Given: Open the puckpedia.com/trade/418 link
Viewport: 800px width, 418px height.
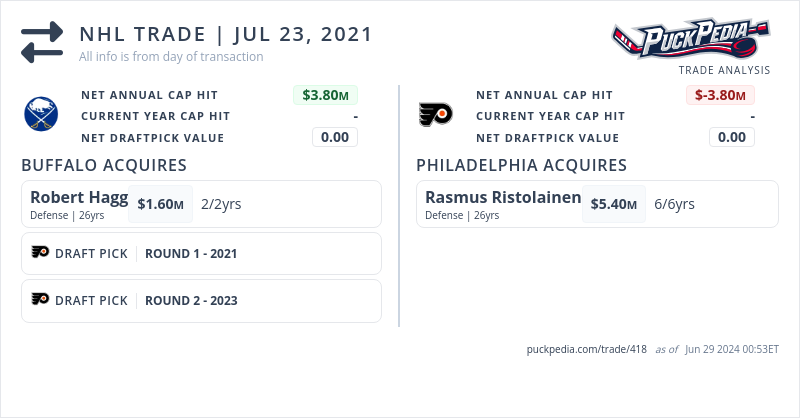Looking at the screenshot, I should coord(586,349).
